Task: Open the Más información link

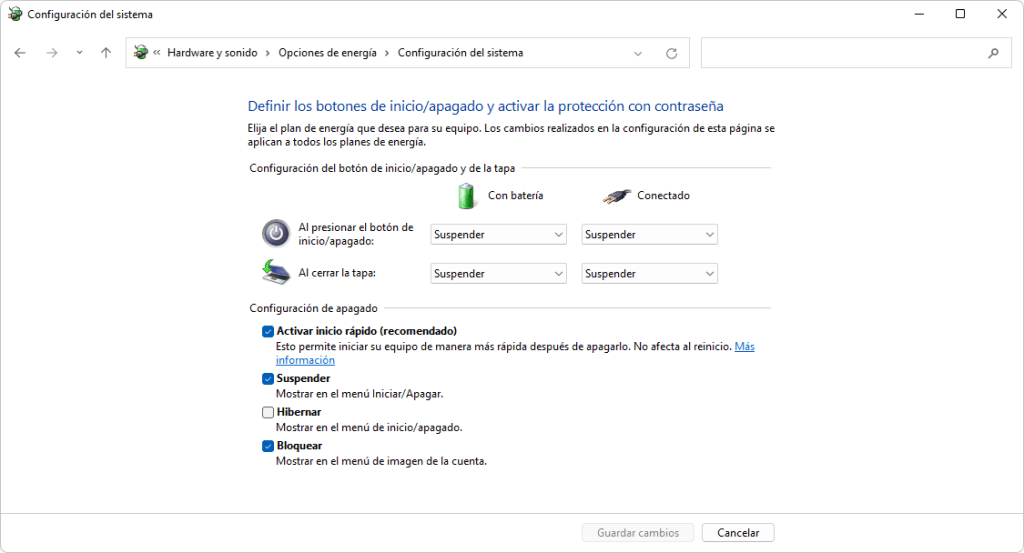Action: coord(744,347)
